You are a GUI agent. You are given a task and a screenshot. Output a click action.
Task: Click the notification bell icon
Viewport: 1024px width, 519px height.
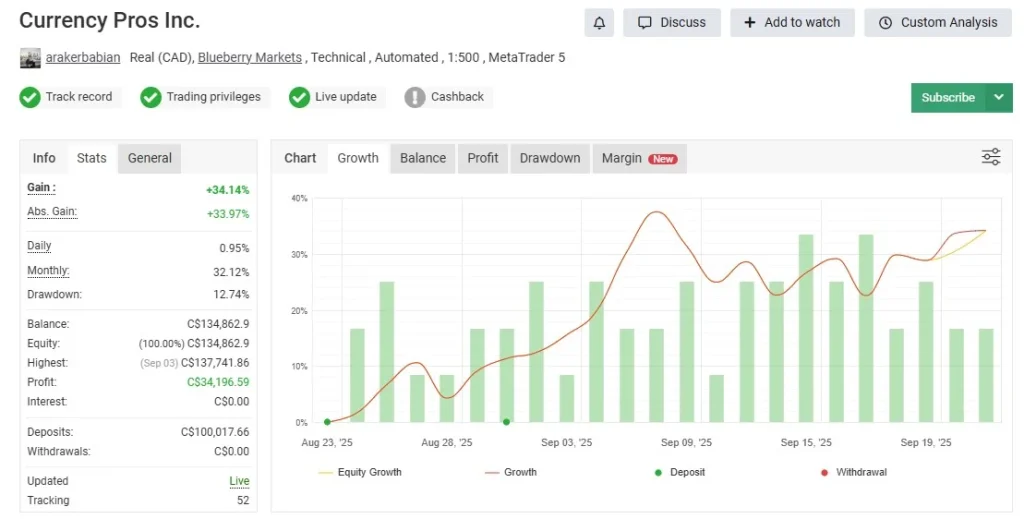click(x=599, y=23)
